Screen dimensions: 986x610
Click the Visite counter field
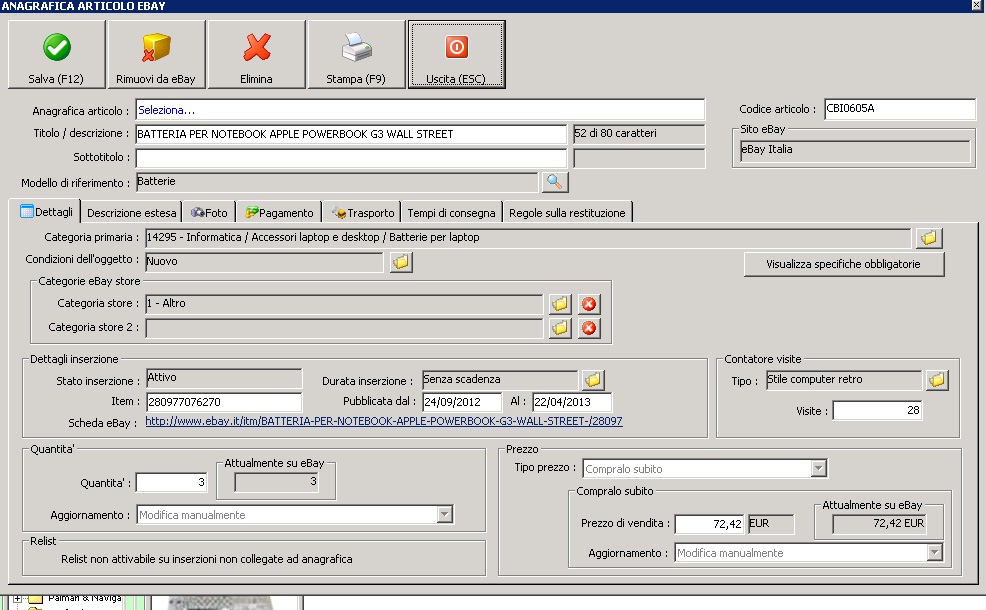click(x=877, y=411)
